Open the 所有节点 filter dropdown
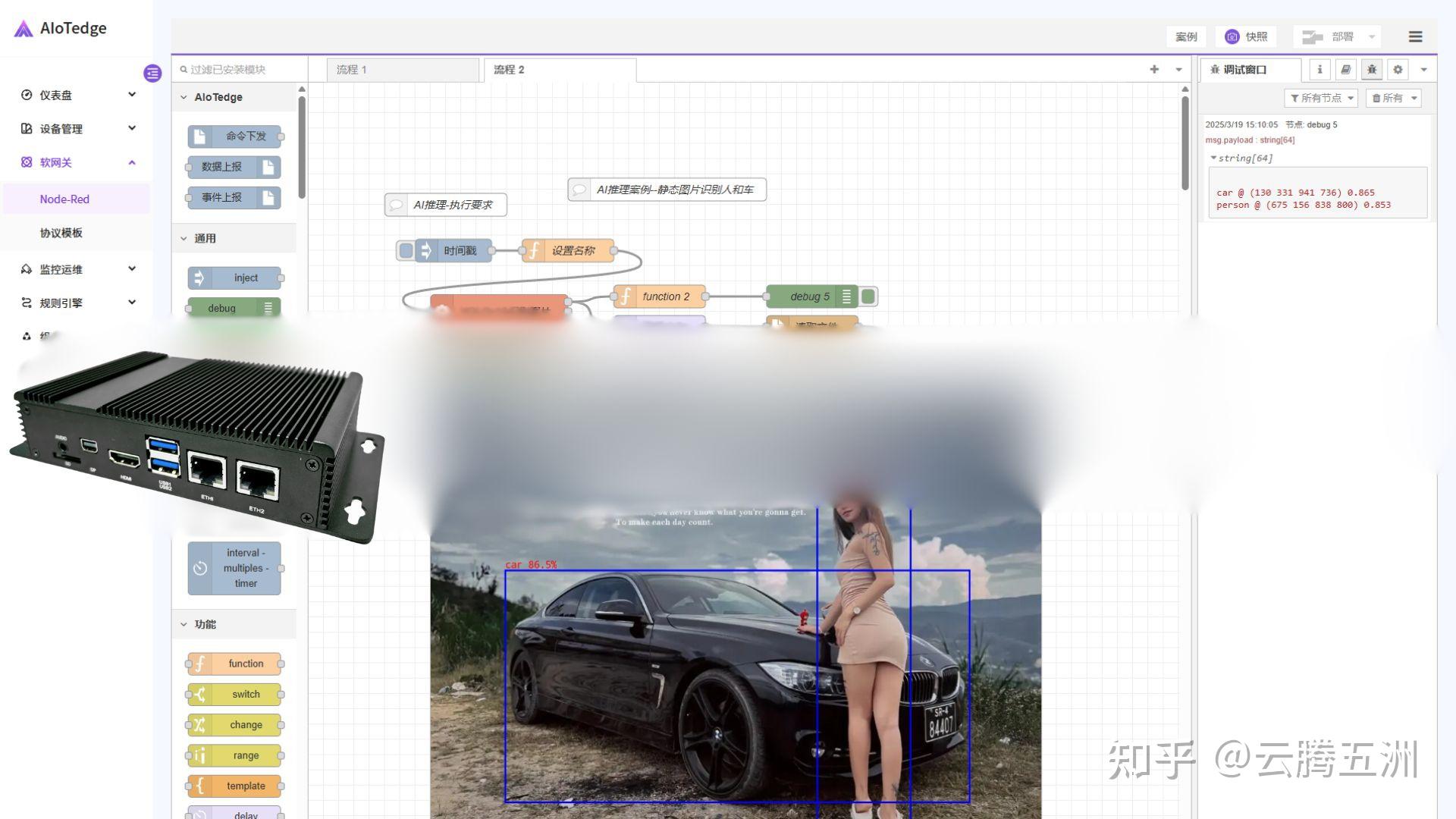This screenshot has height=819, width=1456. pos(1322,98)
